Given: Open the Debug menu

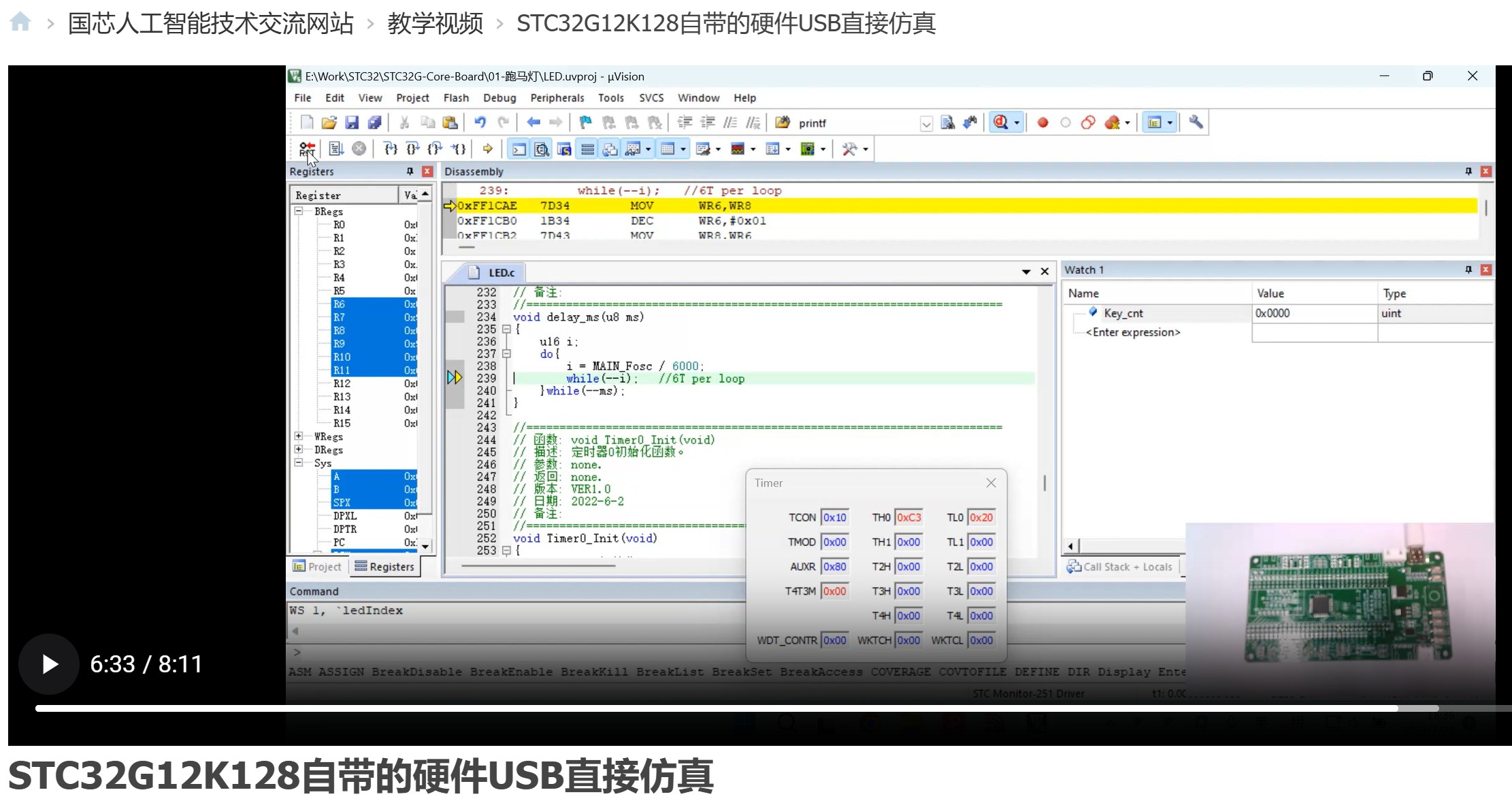Looking at the screenshot, I should 499,98.
